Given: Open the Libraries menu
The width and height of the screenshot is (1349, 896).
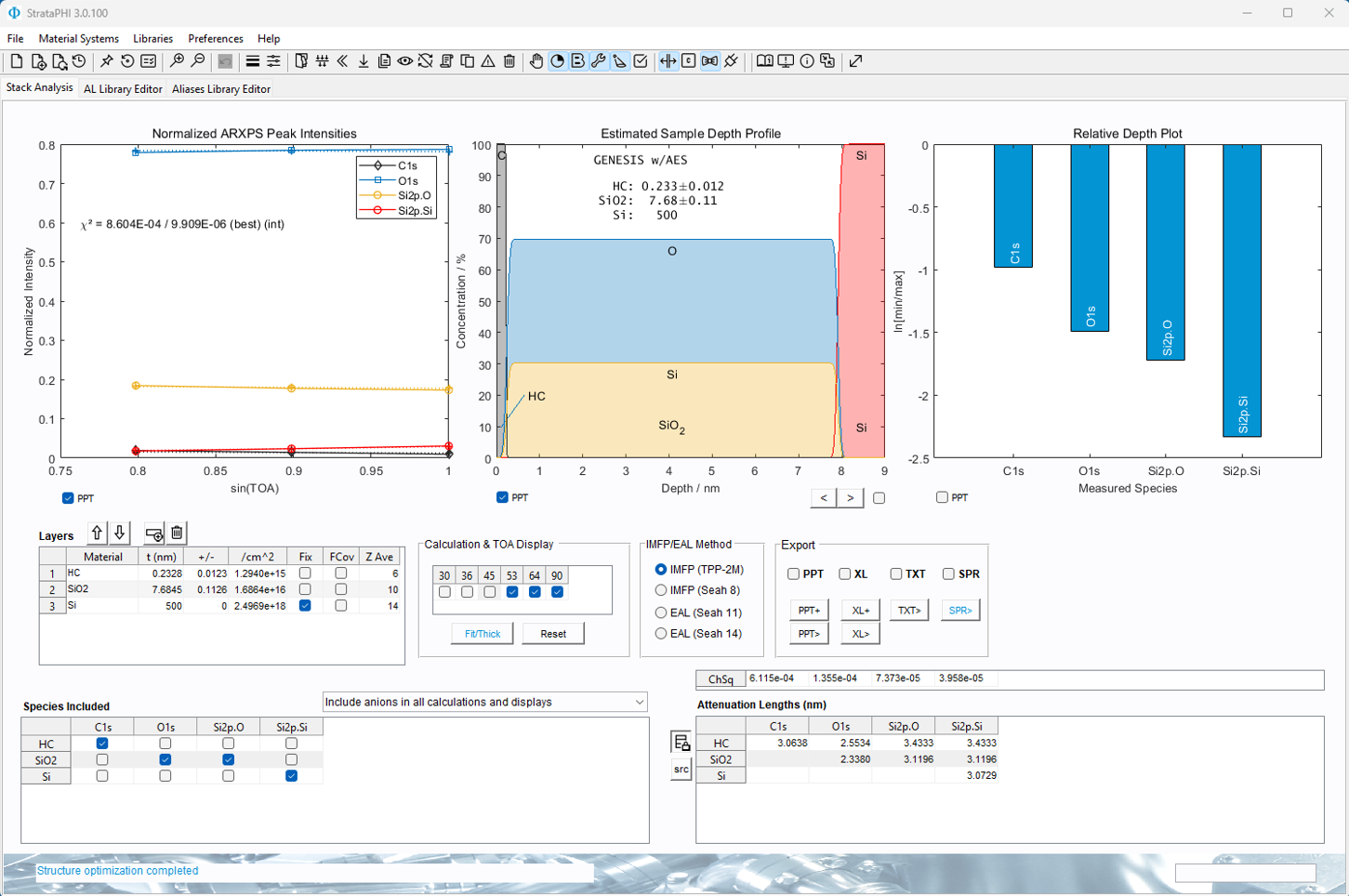Looking at the screenshot, I should tap(152, 39).
